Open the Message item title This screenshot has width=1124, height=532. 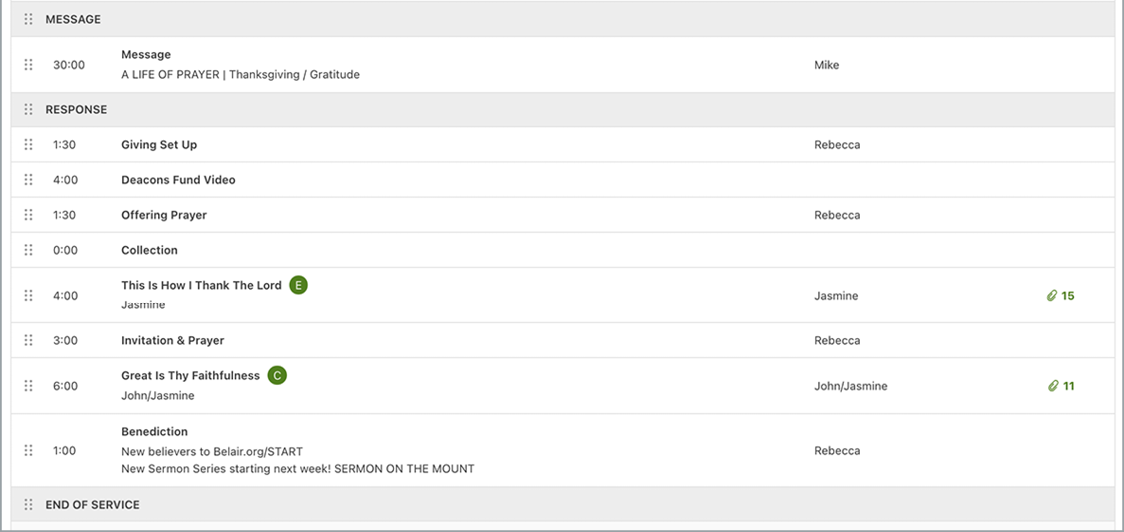146,55
